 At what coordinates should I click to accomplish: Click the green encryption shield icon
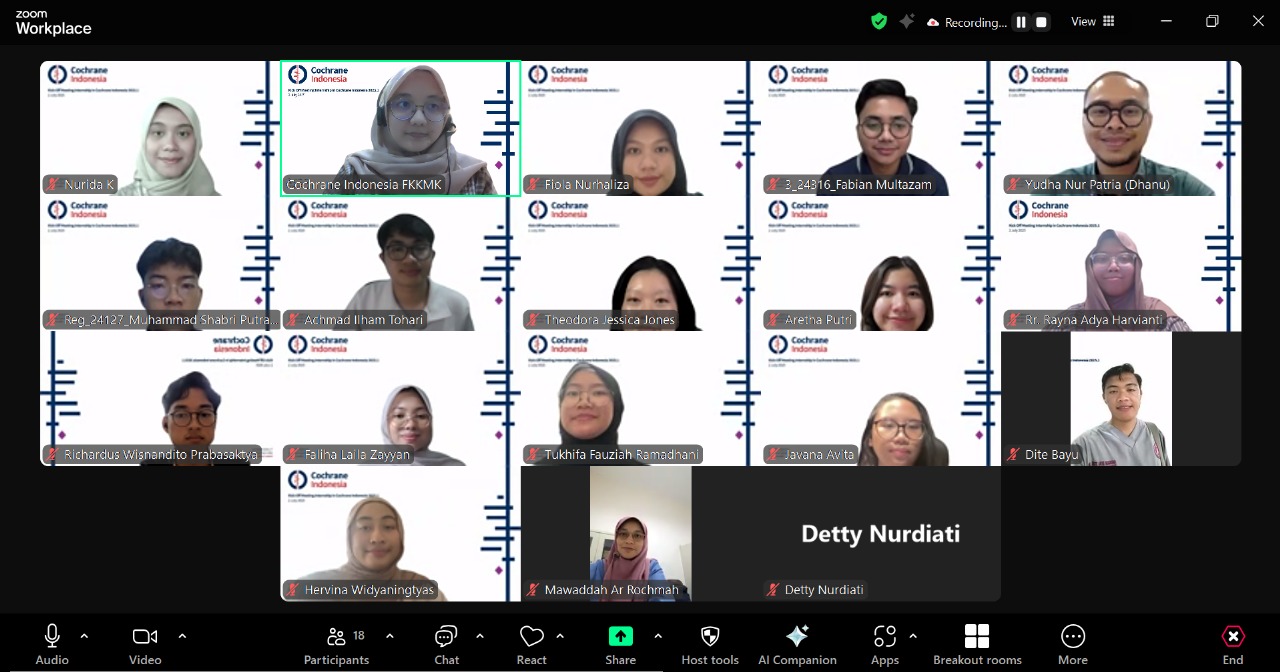coord(879,21)
